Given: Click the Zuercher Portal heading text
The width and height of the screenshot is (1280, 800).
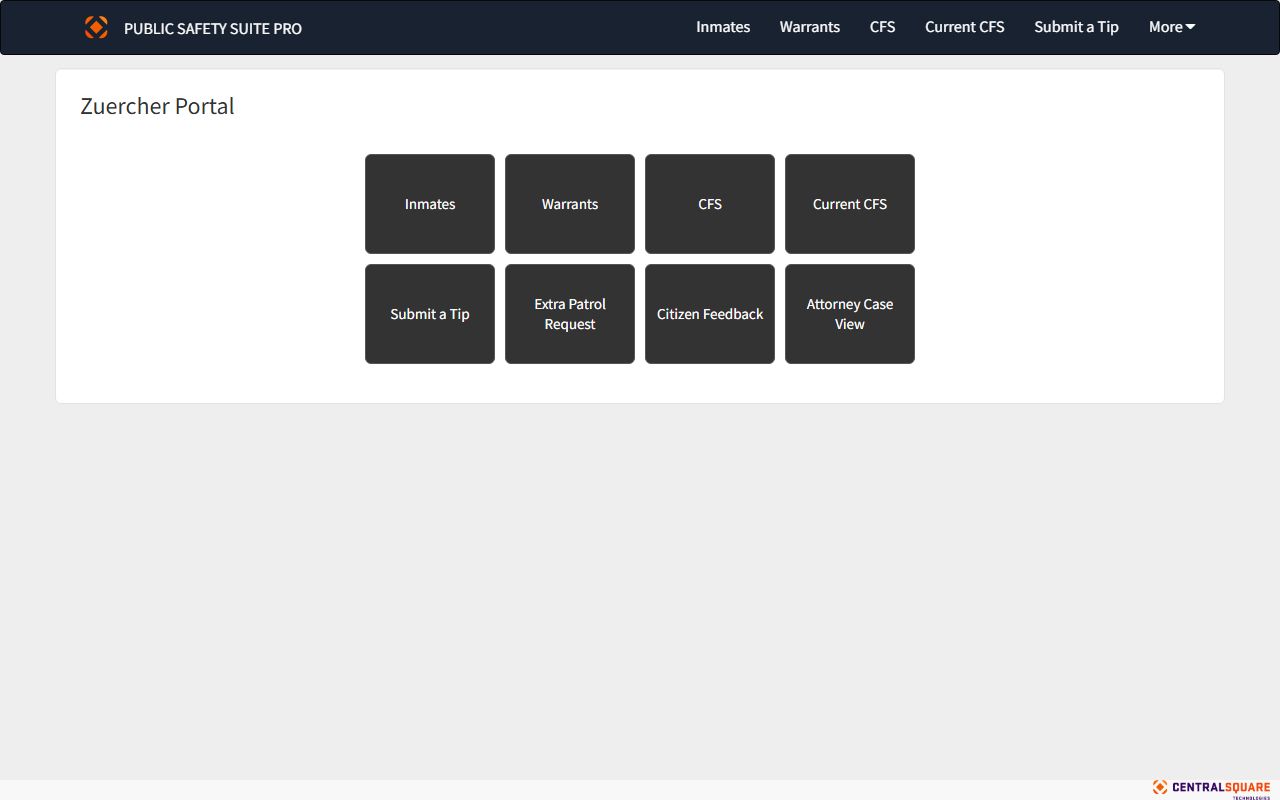Looking at the screenshot, I should (157, 106).
